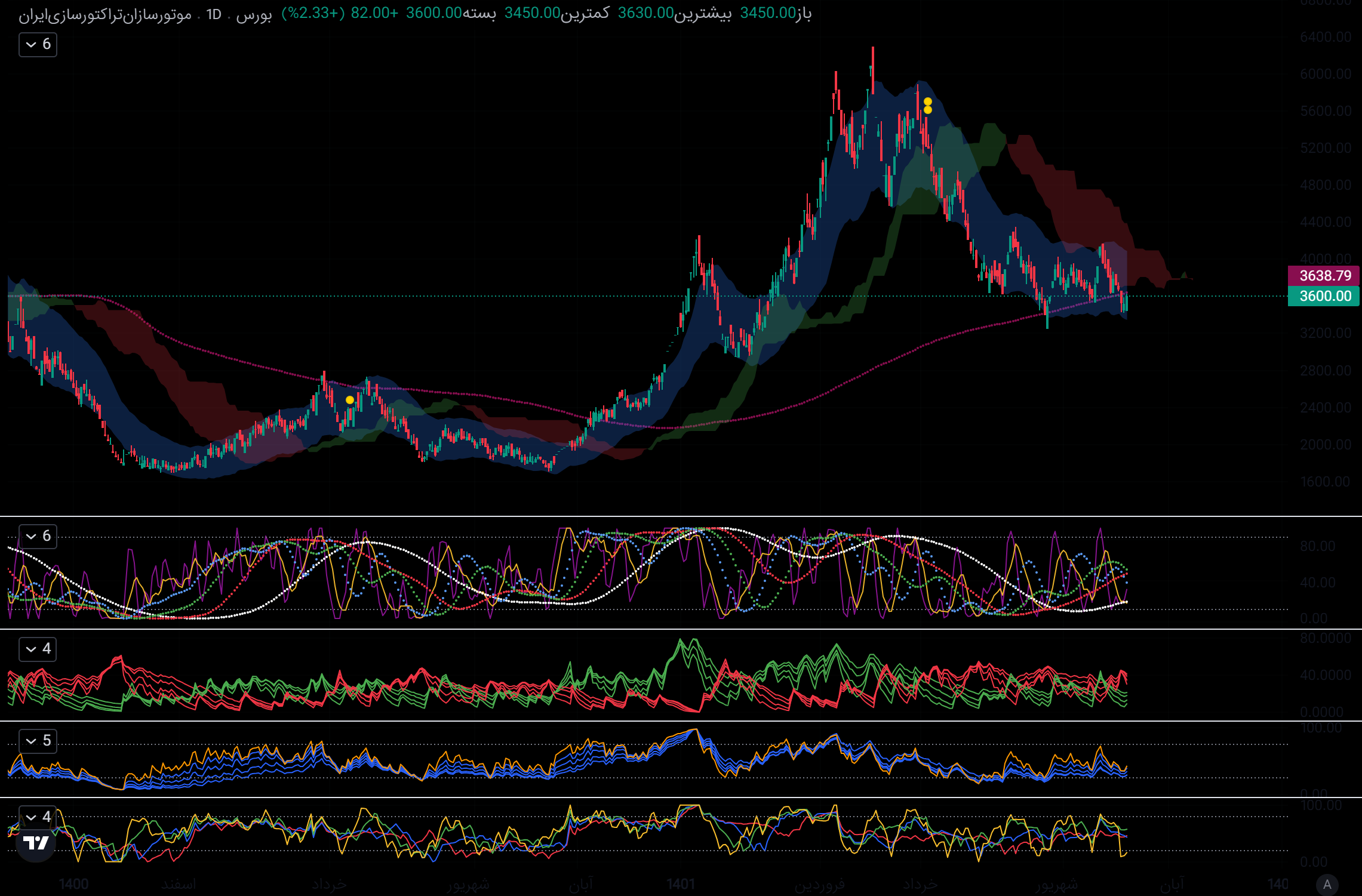
Task: Click the بورس exchange label in the header
Action: (x=254, y=14)
